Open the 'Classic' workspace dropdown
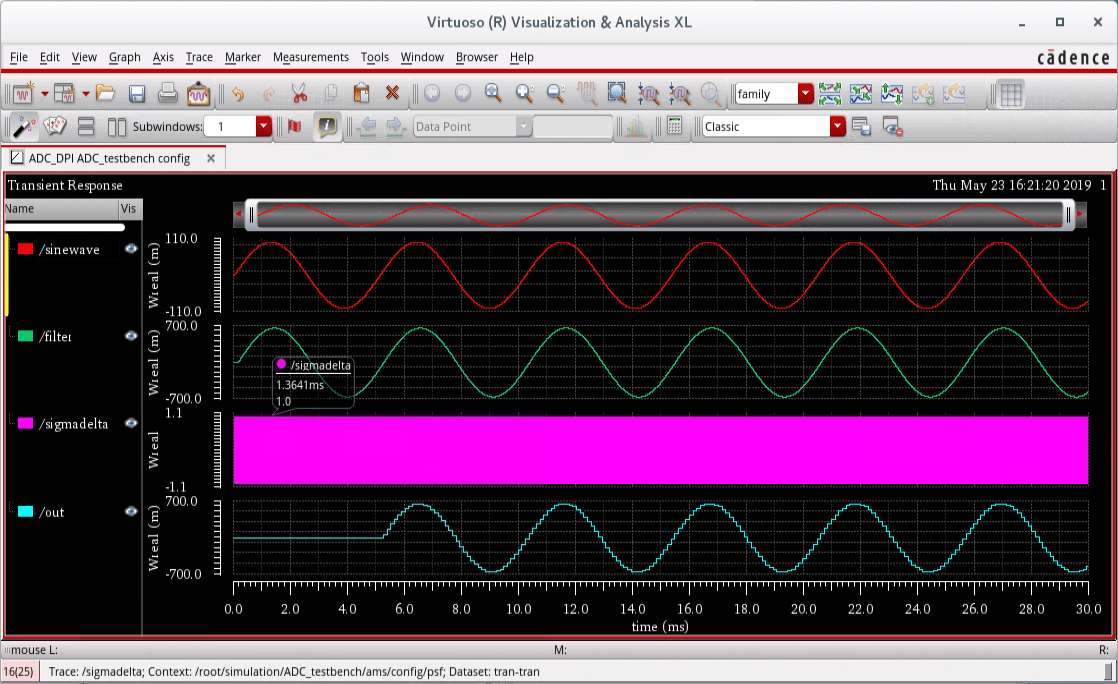The image size is (1118, 684). (x=838, y=127)
